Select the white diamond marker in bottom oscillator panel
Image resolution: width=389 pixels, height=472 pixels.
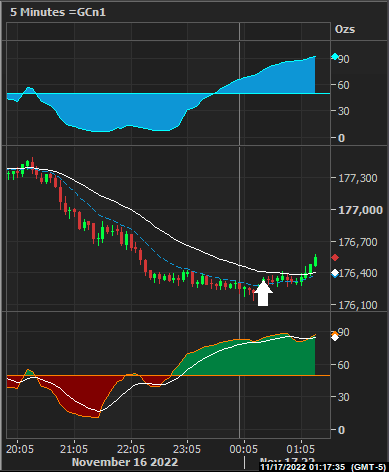pos(335,337)
